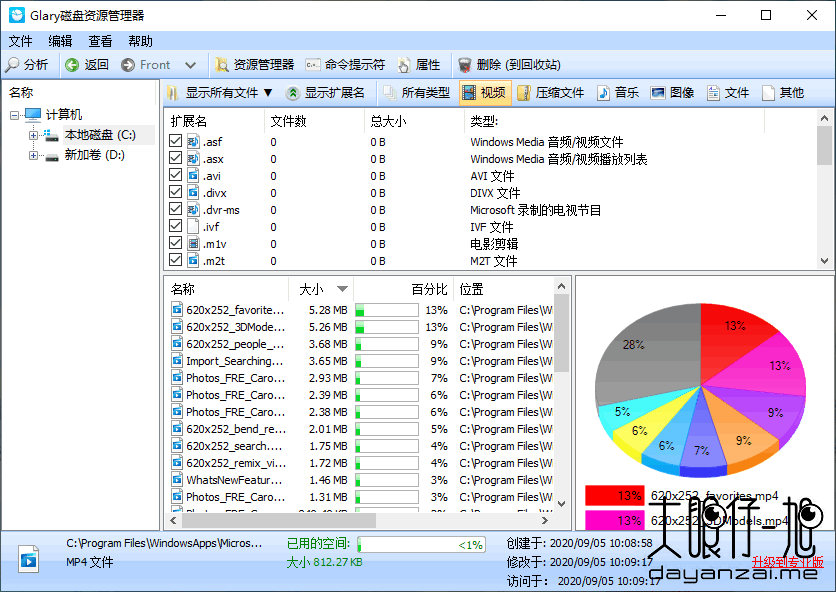Screen dimensions: 836x592
Task: Select the 620x252_bend_re file row
Action: pos(361,429)
